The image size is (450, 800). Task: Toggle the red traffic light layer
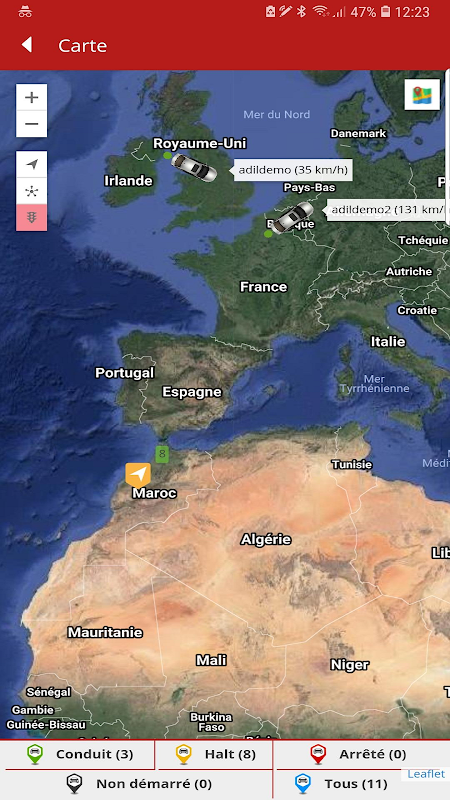coord(32,218)
